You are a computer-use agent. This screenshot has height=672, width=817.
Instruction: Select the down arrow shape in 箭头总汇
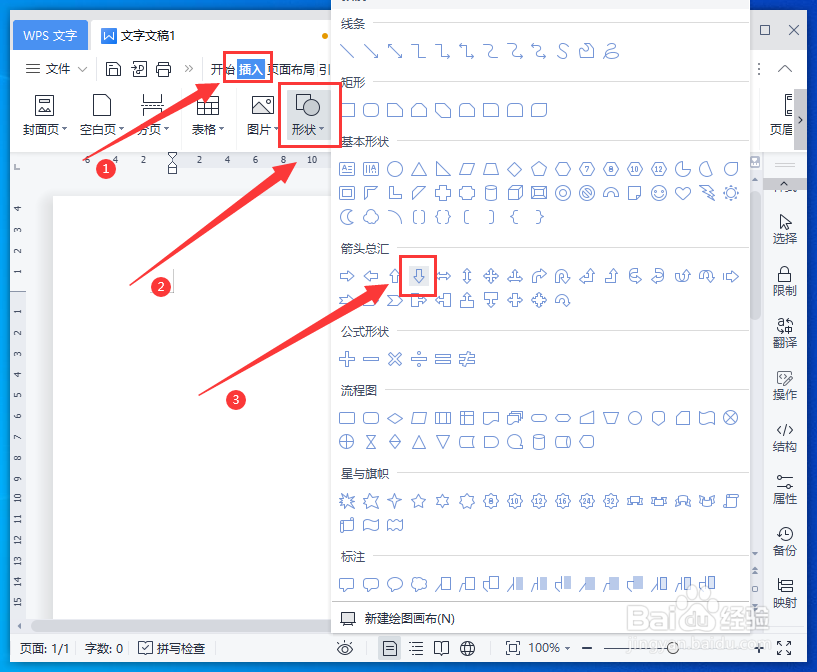coord(417,276)
